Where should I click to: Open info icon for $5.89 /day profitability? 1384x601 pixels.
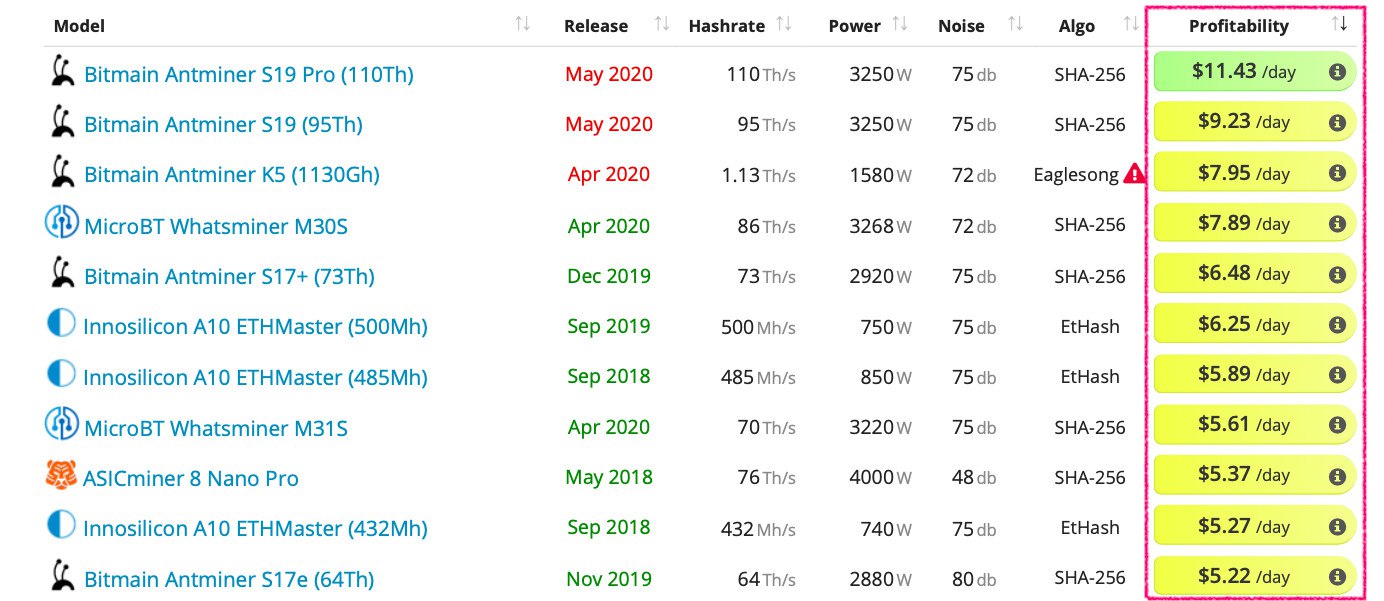click(x=1336, y=375)
